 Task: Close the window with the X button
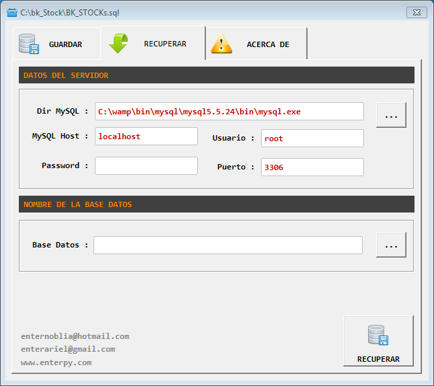pyautogui.click(x=416, y=13)
